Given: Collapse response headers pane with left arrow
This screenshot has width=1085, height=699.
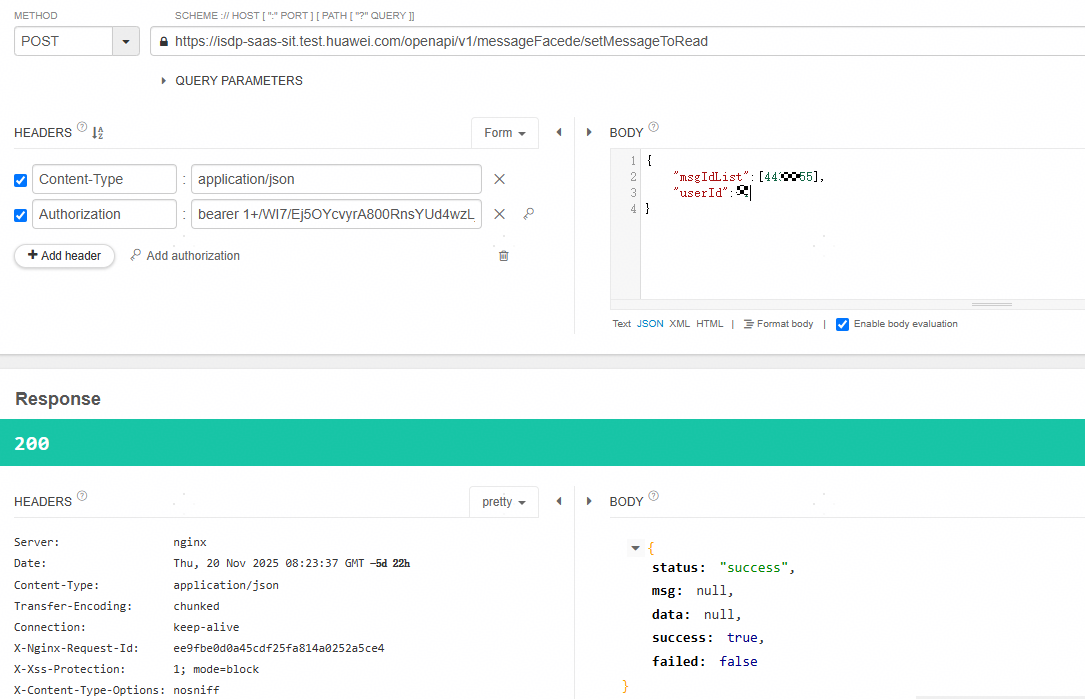Looking at the screenshot, I should click(x=558, y=501).
